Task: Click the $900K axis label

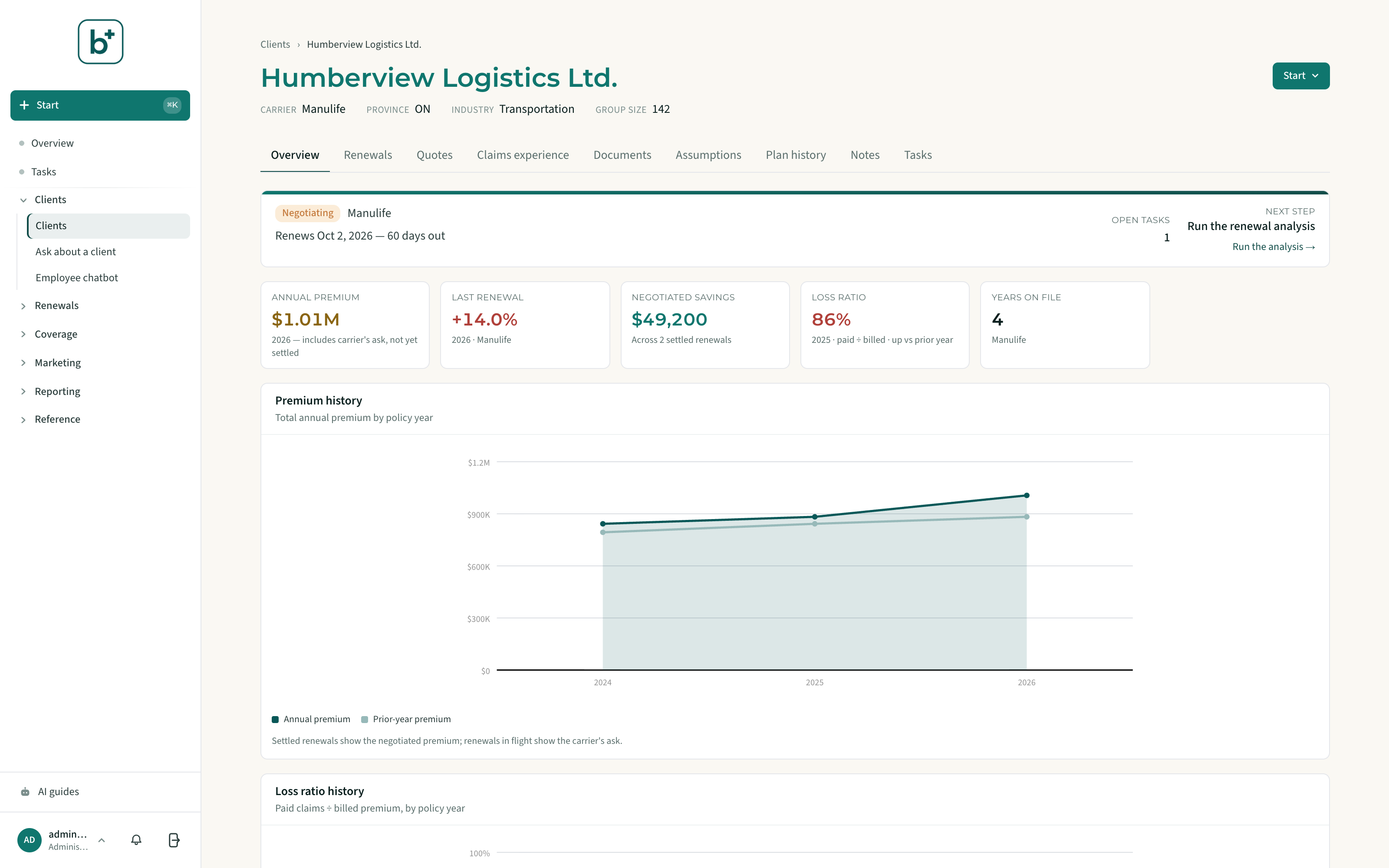Action: [478, 515]
